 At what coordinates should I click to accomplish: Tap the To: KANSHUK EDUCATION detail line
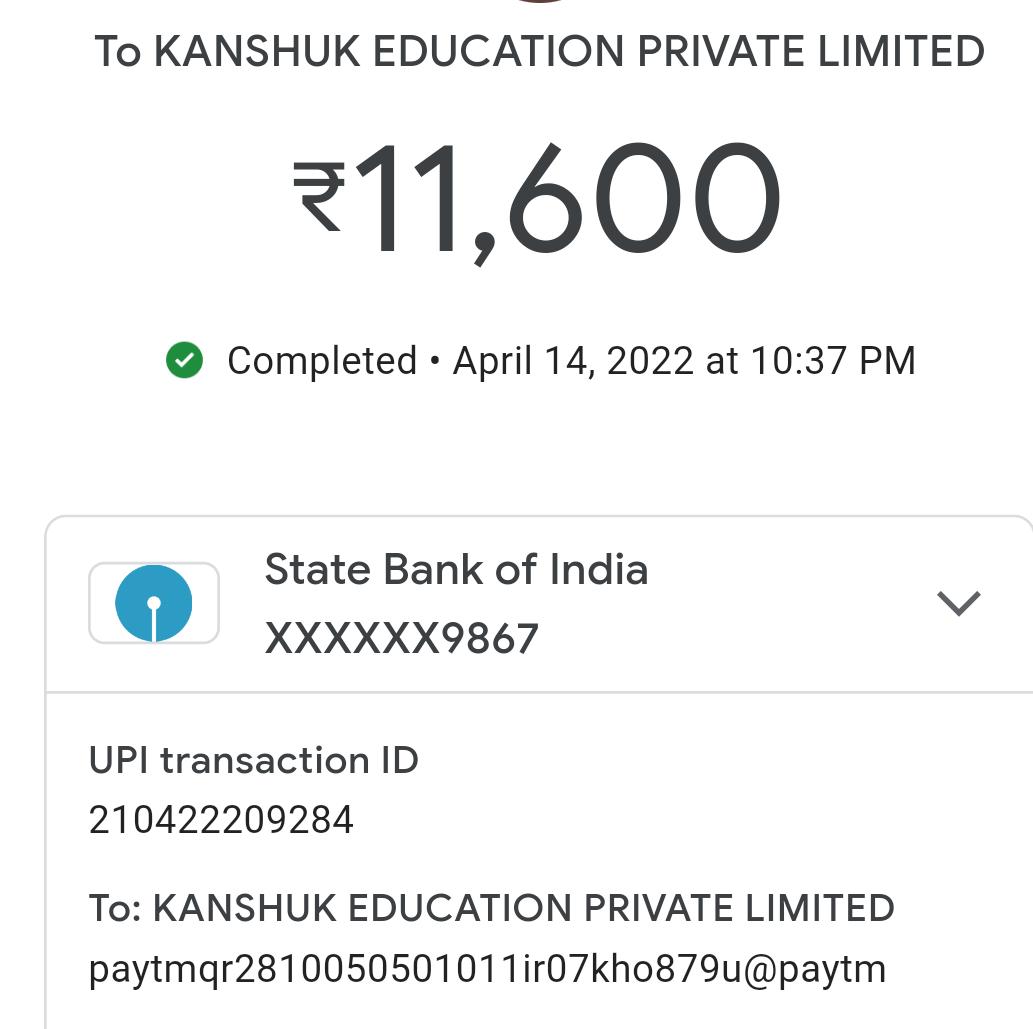[x=491, y=908]
